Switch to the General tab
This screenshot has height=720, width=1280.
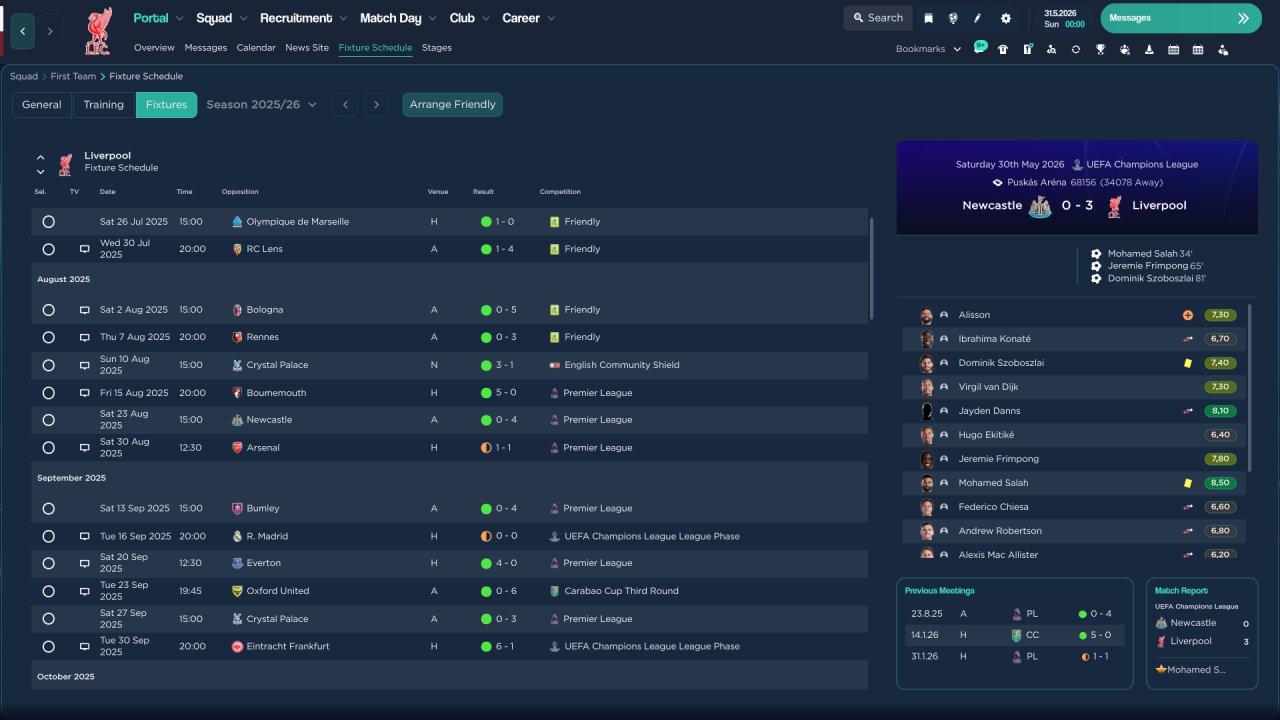tap(42, 105)
